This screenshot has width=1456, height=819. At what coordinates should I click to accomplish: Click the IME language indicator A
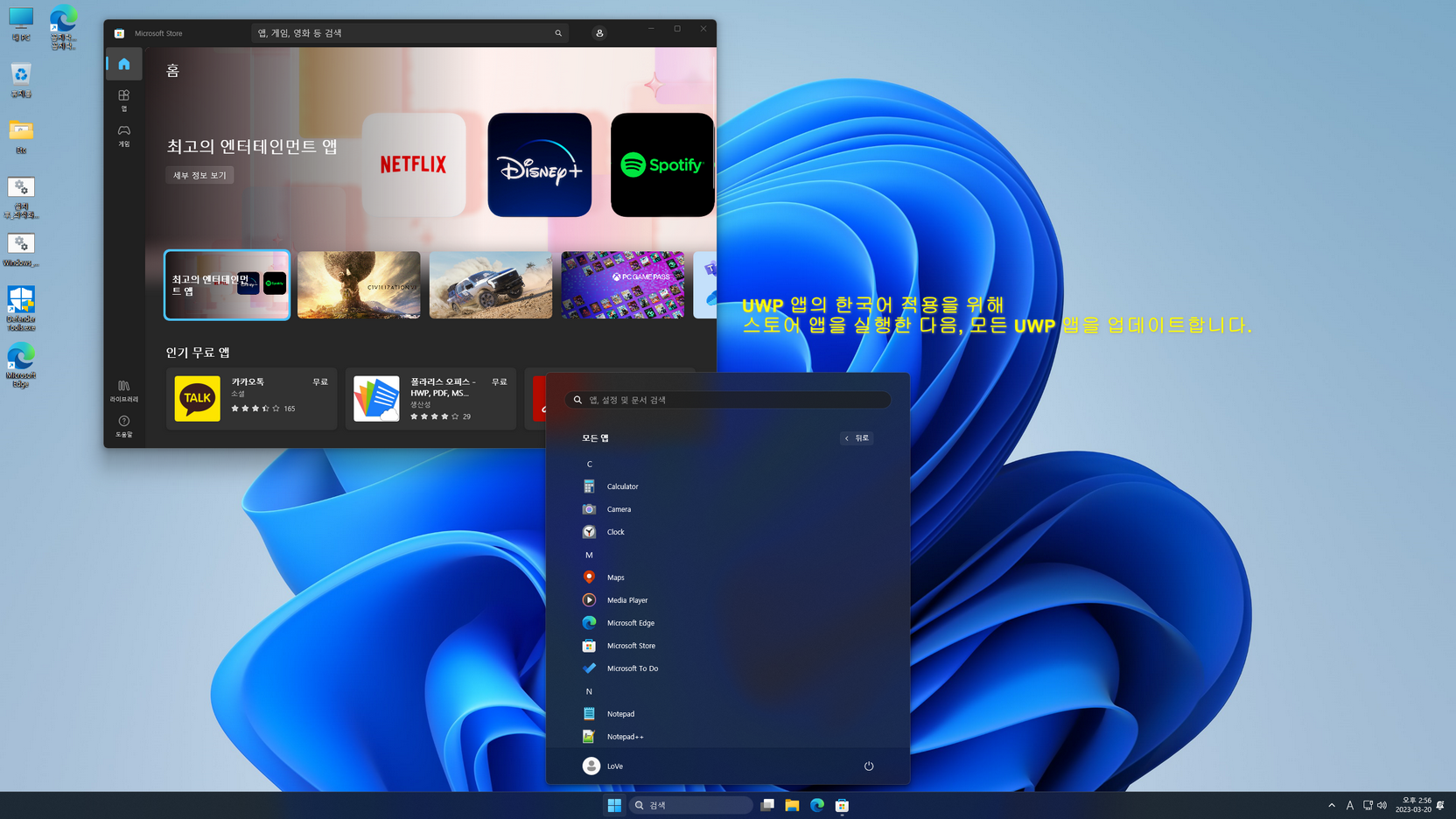click(1350, 805)
